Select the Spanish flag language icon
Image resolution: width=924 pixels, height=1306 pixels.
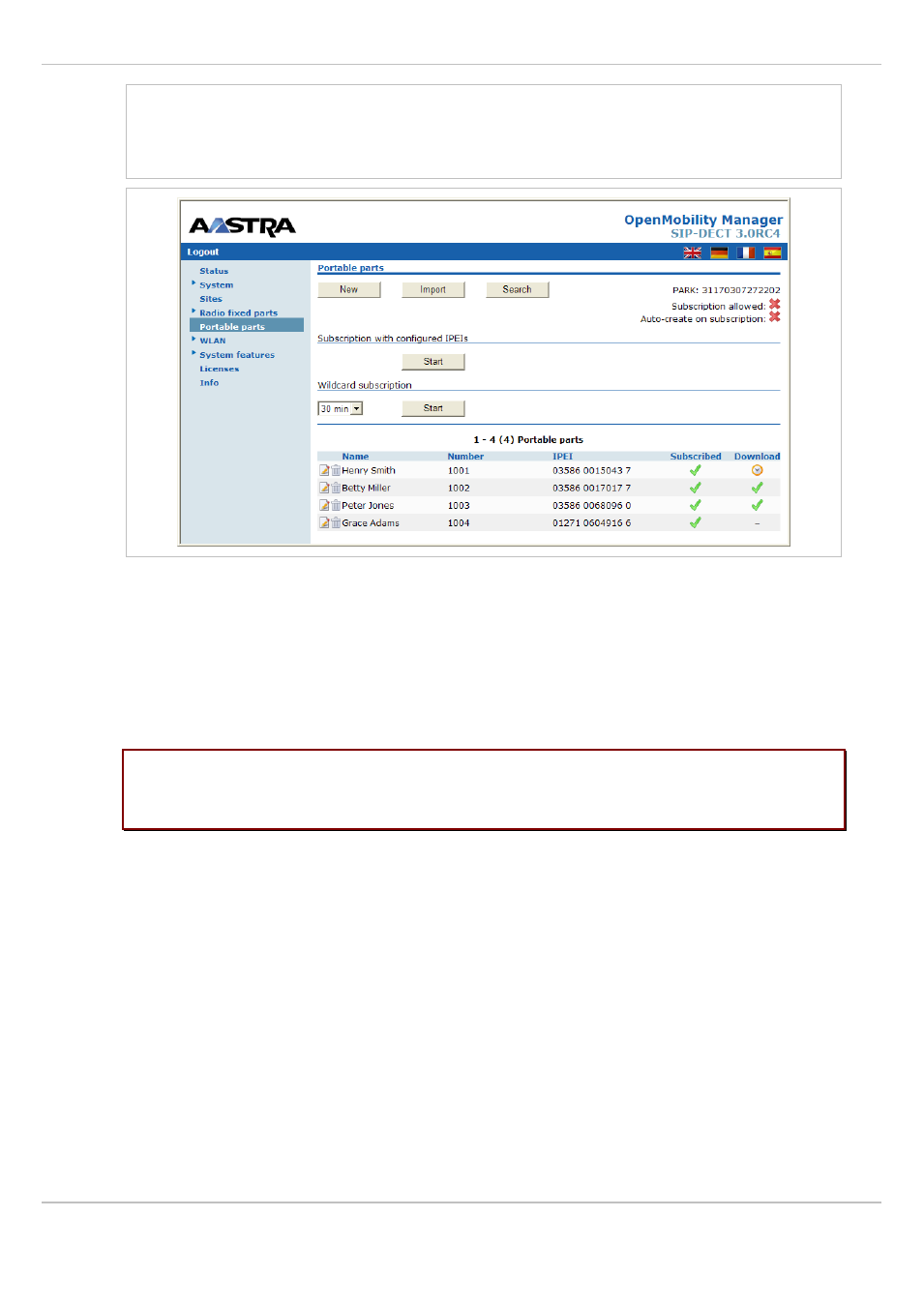772,252
